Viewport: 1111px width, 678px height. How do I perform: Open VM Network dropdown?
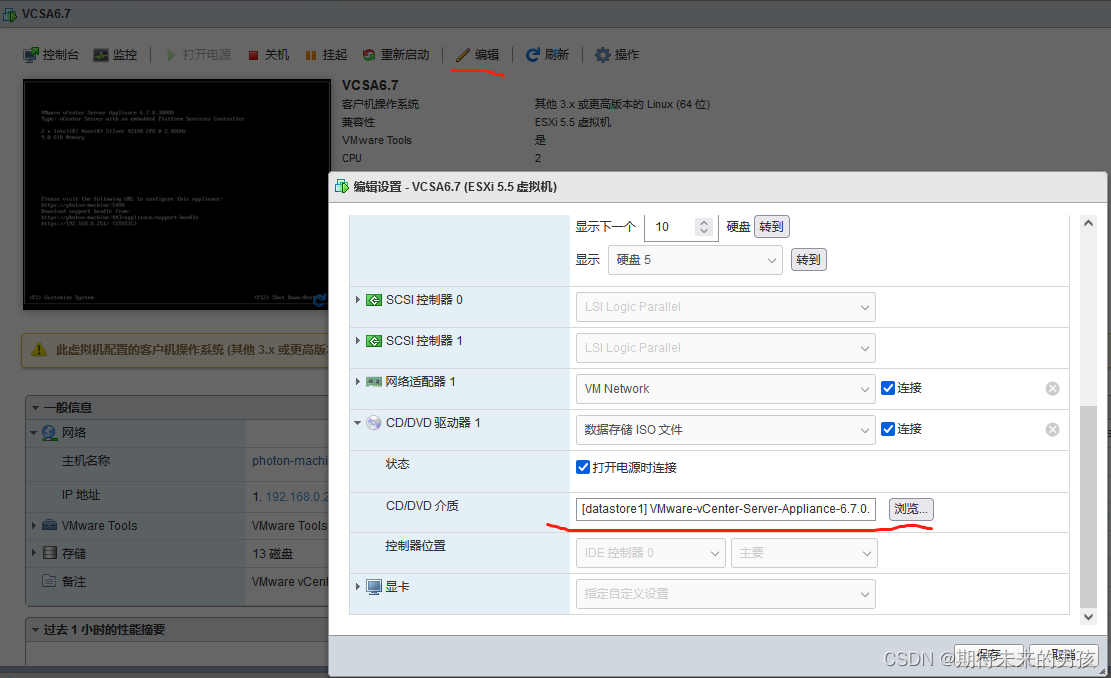click(x=726, y=389)
